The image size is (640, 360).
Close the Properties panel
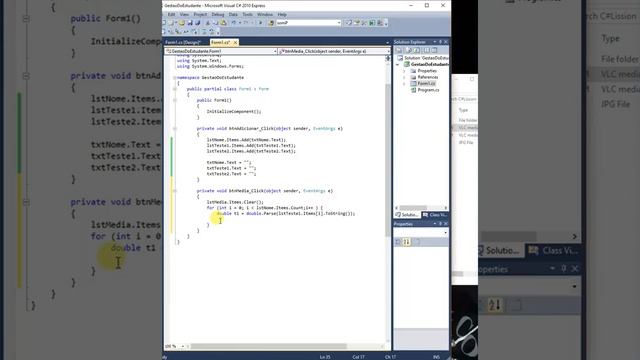[x=446, y=224]
